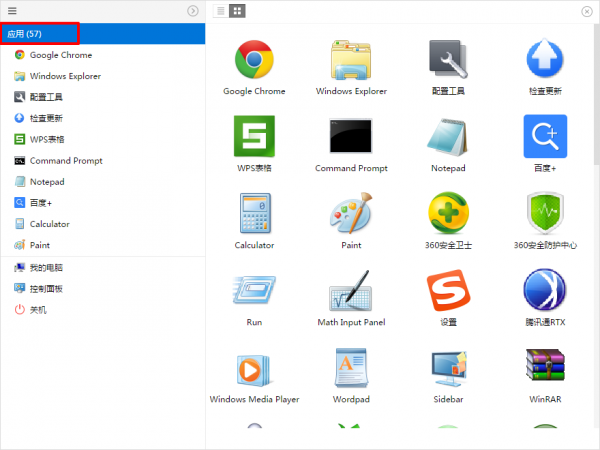The image size is (600, 450).
Task: Select the 应用 (57) category header
Action: coord(103,34)
